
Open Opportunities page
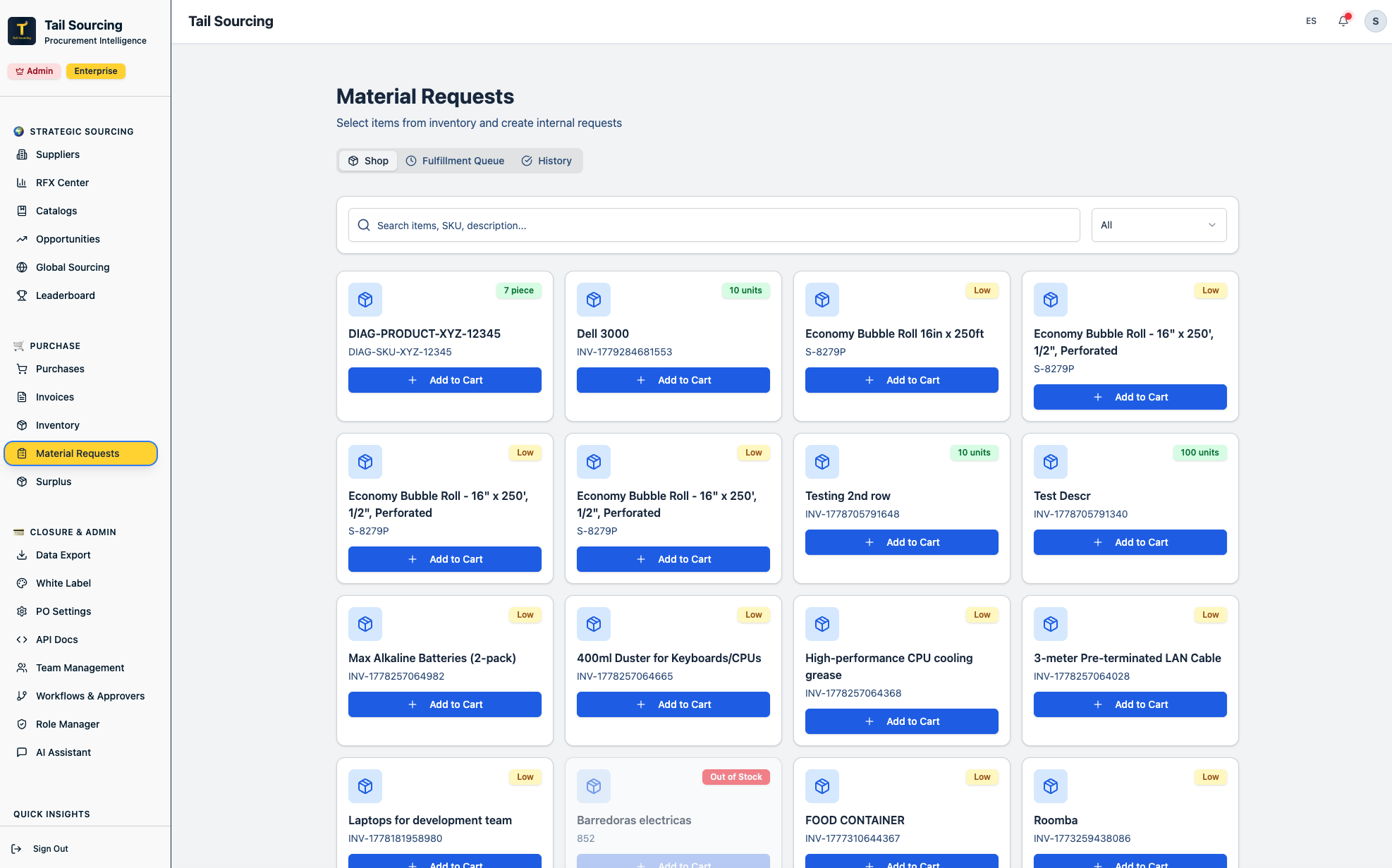(x=80, y=239)
